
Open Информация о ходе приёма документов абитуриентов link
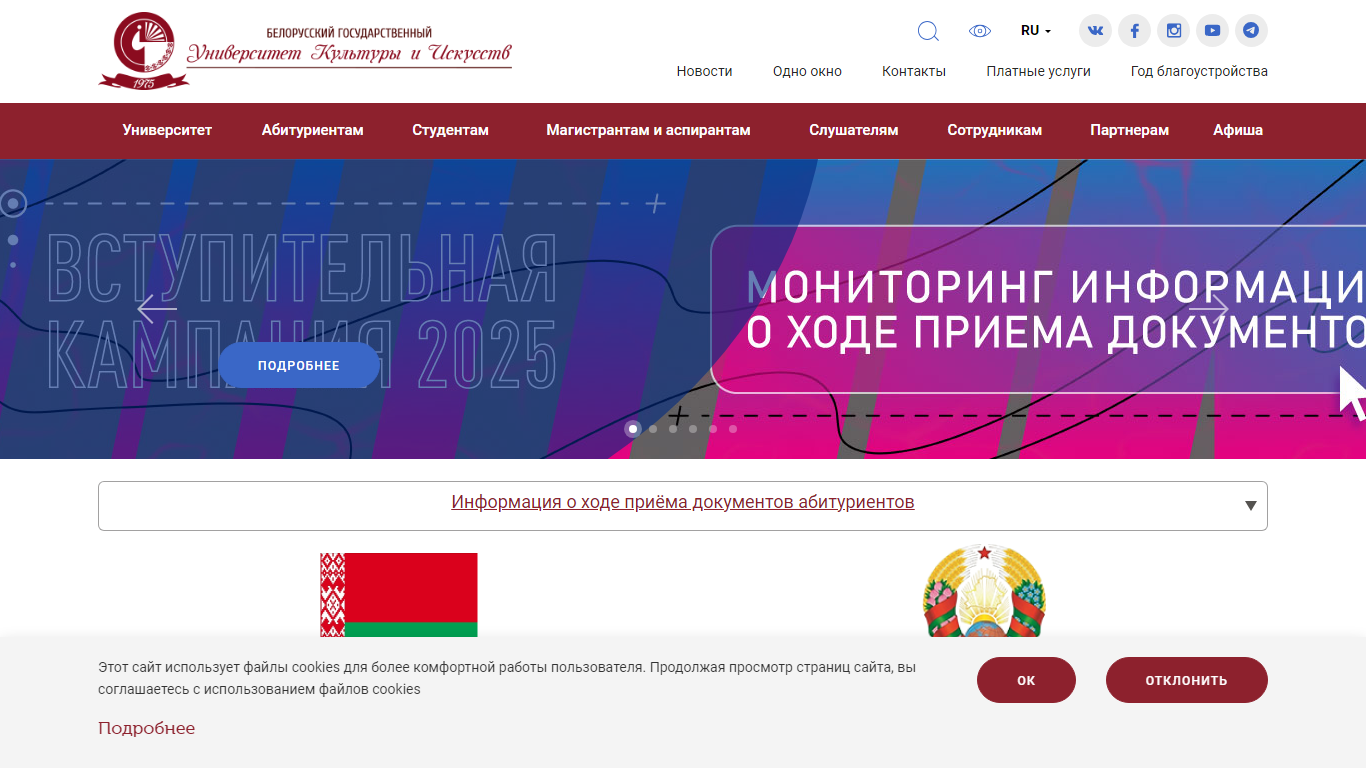click(x=682, y=502)
